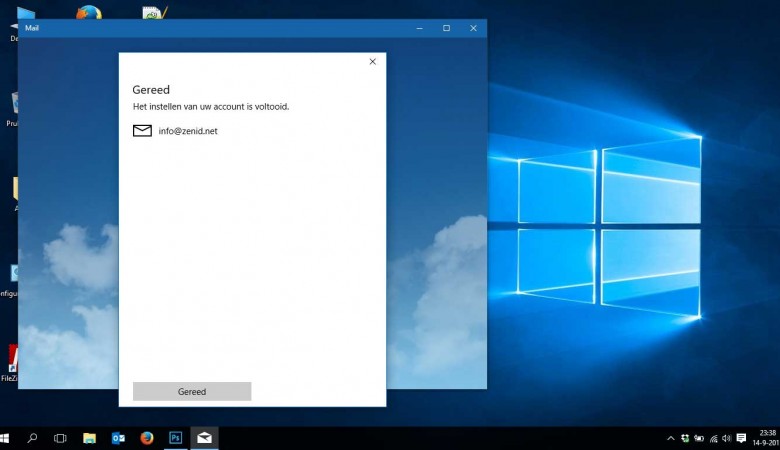
Task: Maximize the Mail window
Action: click(x=446, y=28)
